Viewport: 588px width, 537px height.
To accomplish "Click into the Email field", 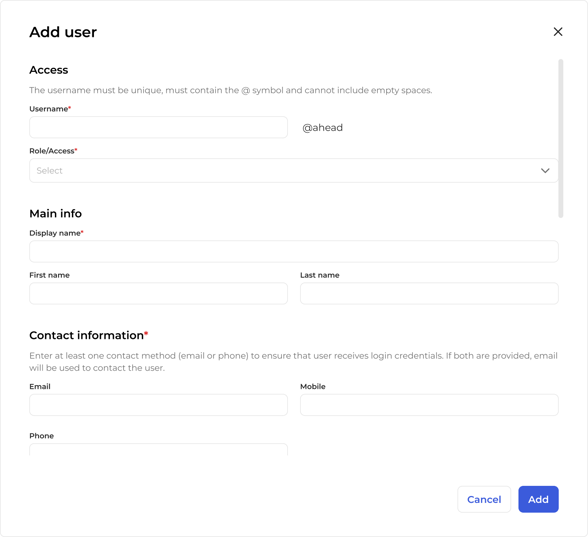I will [158, 405].
